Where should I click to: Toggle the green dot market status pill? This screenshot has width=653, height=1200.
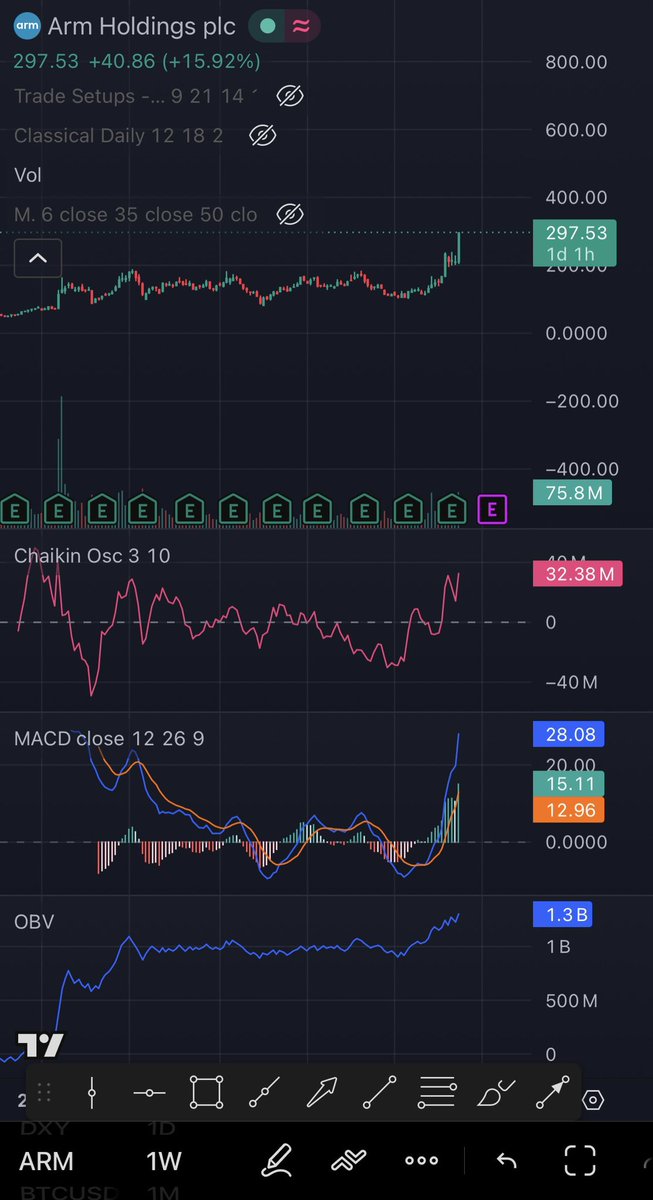click(x=265, y=27)
